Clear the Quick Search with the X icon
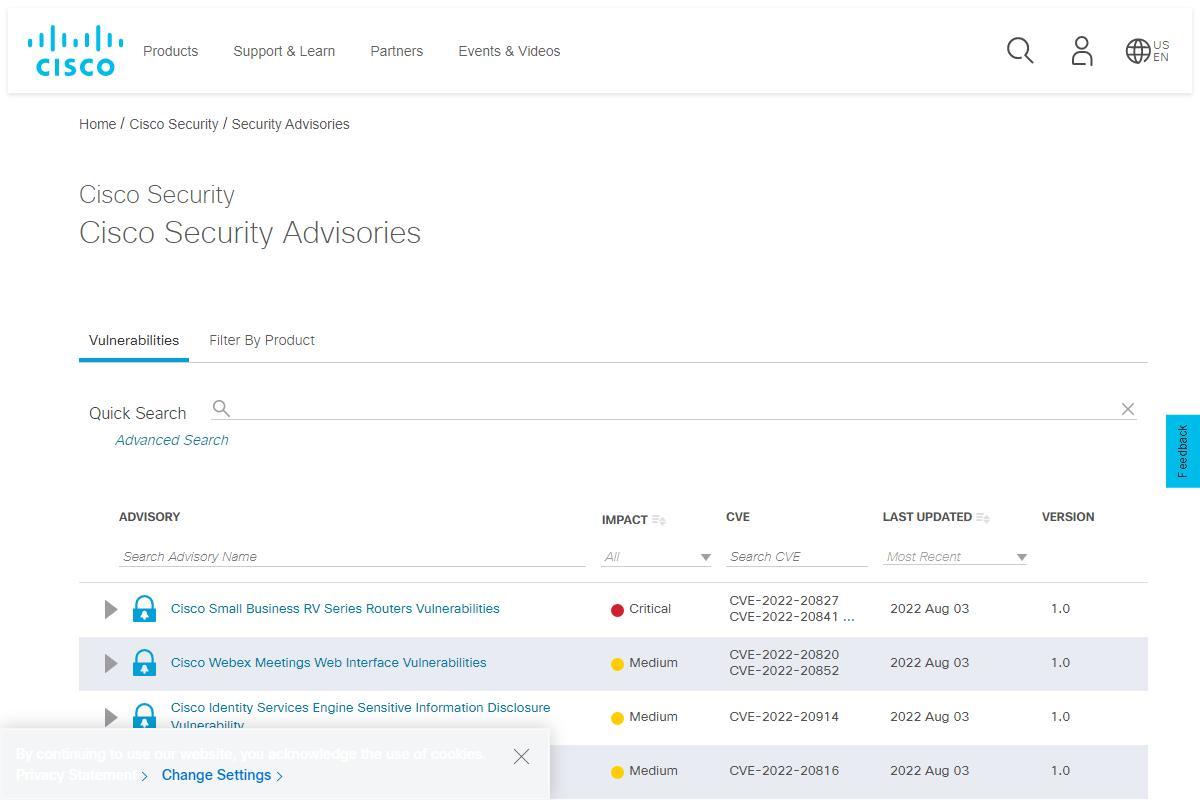 [x=1127, y=409]
